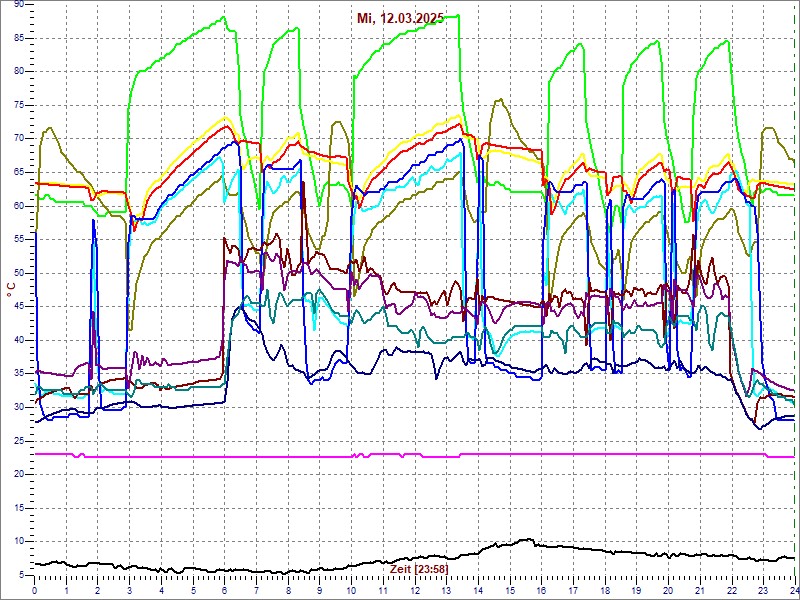Image resolution: width=800 pixels, height=600 pixels.
Task: Select the 45 value on the temperature axis
Action: 18,307
